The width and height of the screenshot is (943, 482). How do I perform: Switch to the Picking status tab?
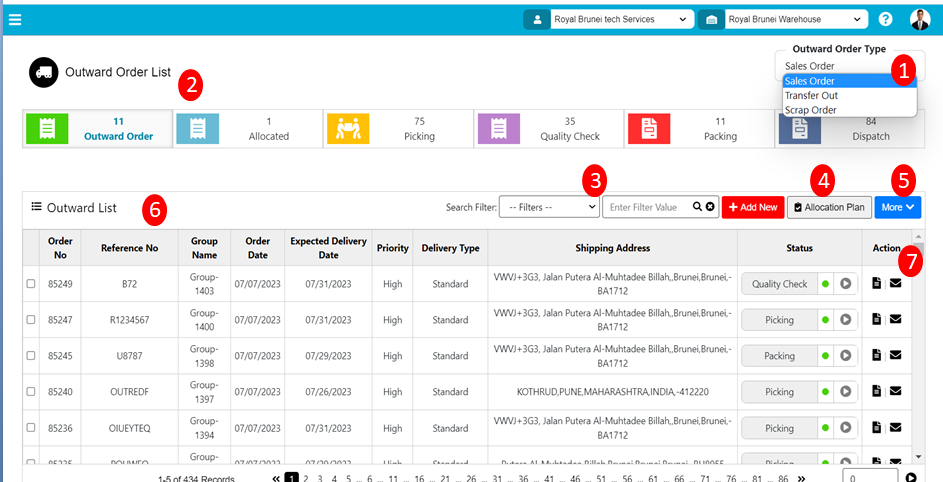coord(397,128)
